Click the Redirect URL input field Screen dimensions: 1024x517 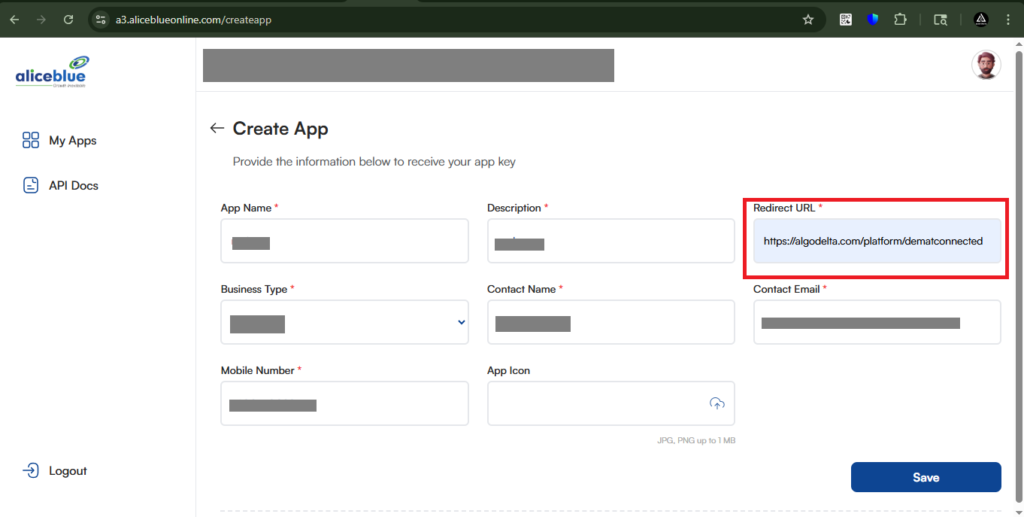[x=876, y=241]
